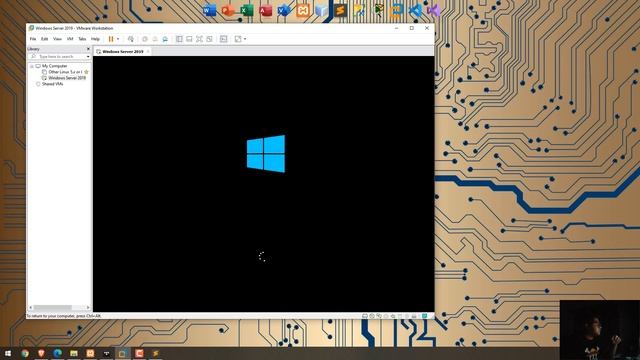The image size is (640, 360).
Task: Enter full screen mode icon
Action: point(199,39)
